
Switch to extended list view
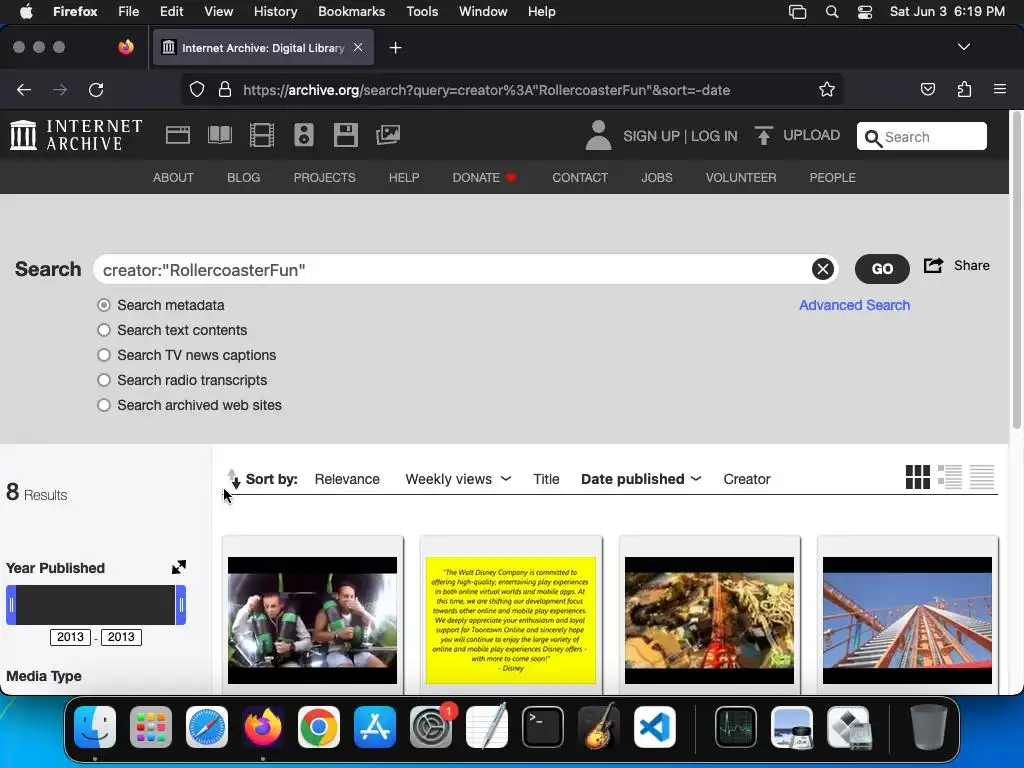click(950, 477)
